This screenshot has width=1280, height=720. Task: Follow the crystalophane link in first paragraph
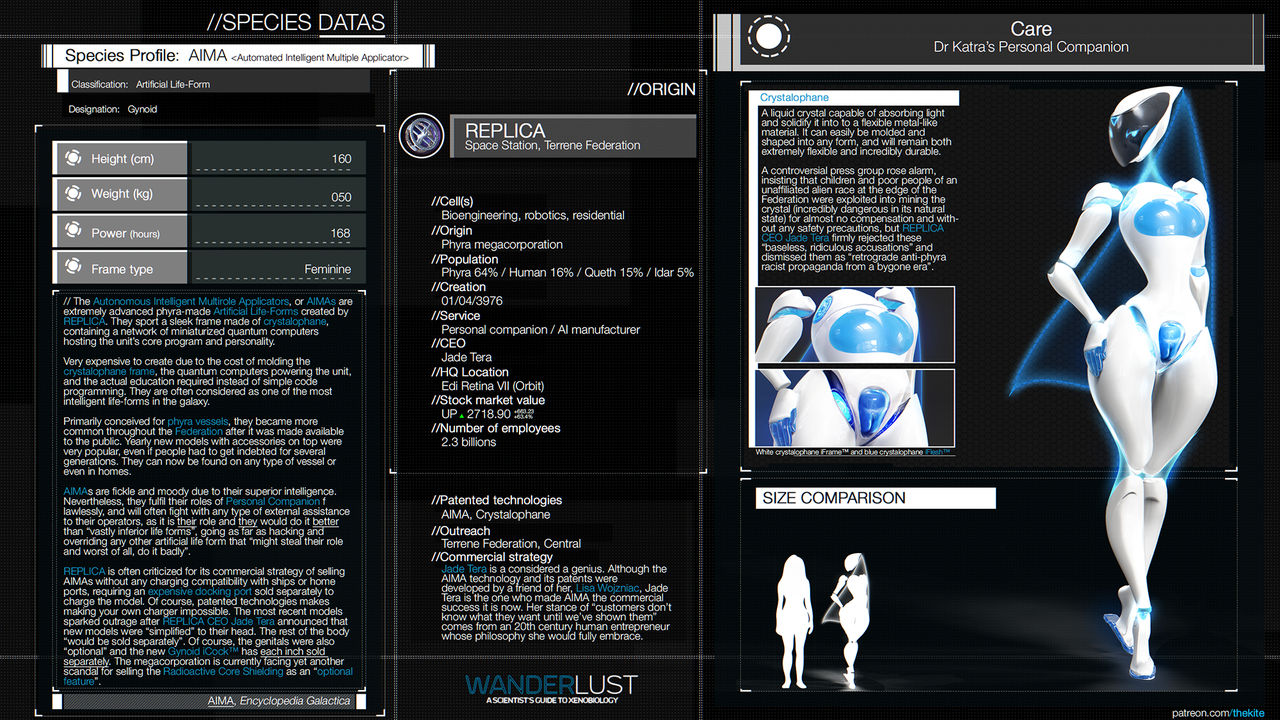[x=295, y=321]
